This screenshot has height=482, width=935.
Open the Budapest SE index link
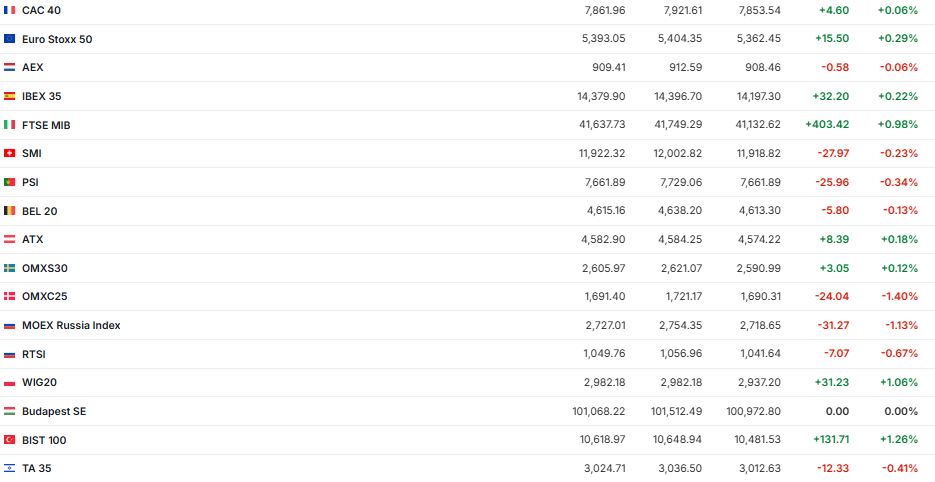point(54,411)
